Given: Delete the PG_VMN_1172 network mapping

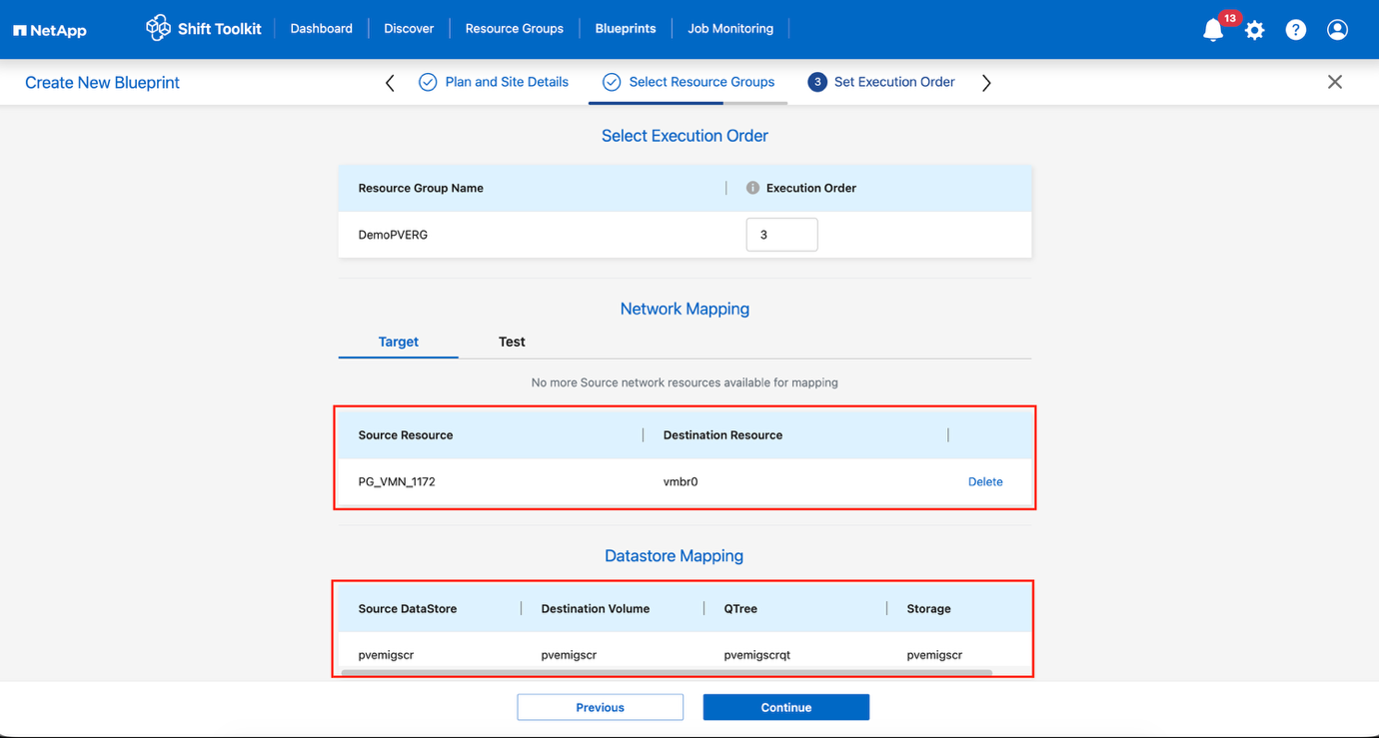Looking at the screenshot, I should [x=984, y=482].
